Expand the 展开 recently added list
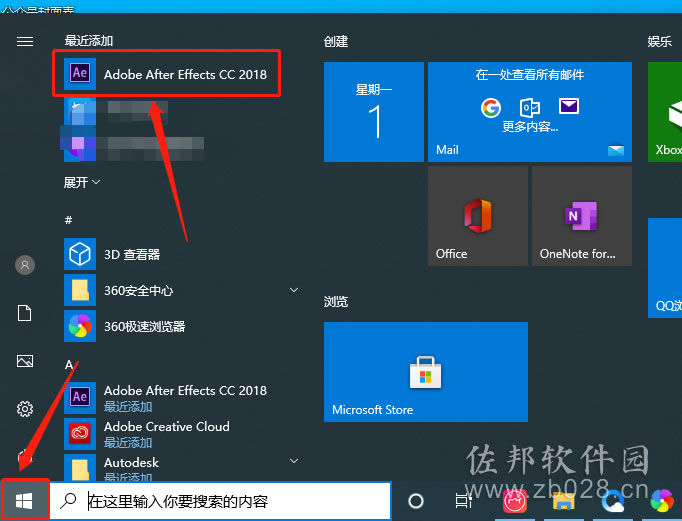 82,182
